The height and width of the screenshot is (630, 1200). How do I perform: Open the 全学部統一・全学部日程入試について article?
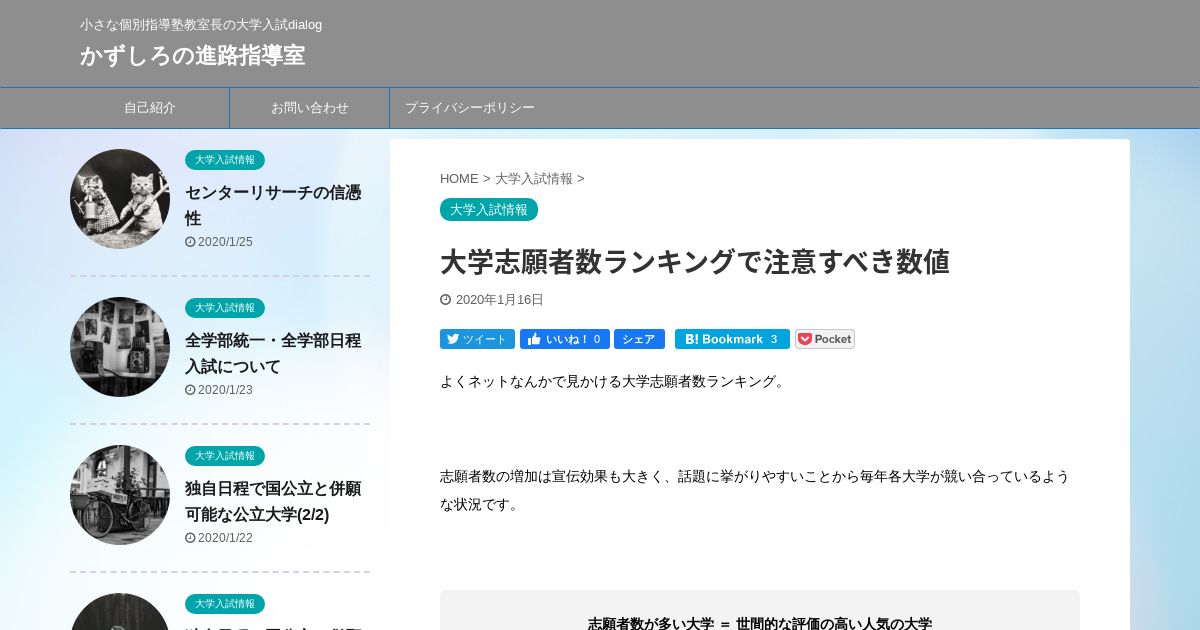(x=273, y=353)
